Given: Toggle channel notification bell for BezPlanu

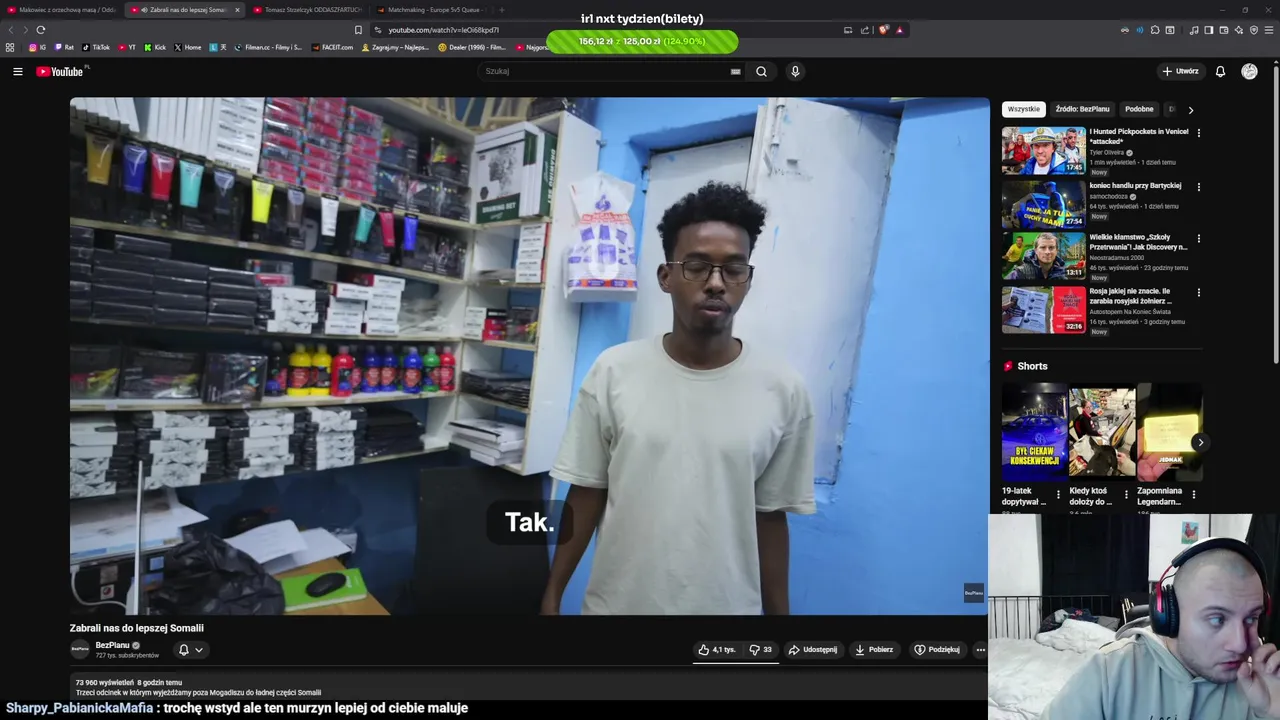Looking at the screenshot, I should tap(183, 650).
